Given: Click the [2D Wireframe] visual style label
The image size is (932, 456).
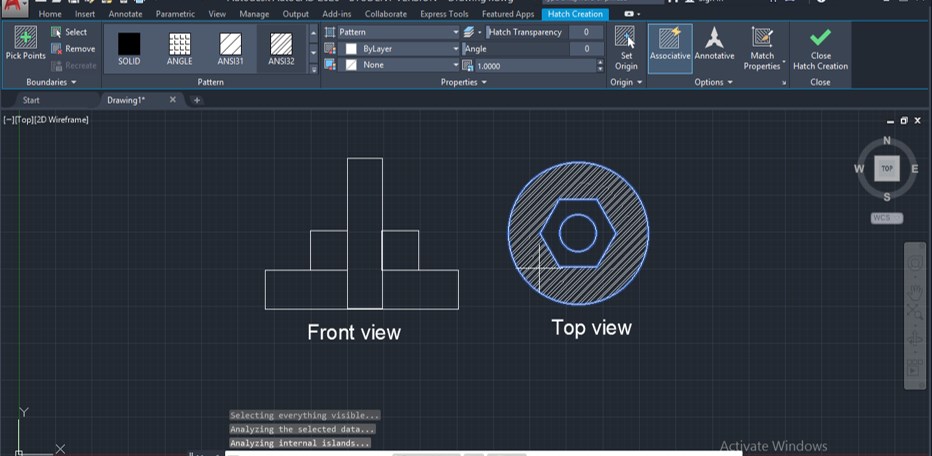Looking at the screenshot, I should click(x=61, y=120).
